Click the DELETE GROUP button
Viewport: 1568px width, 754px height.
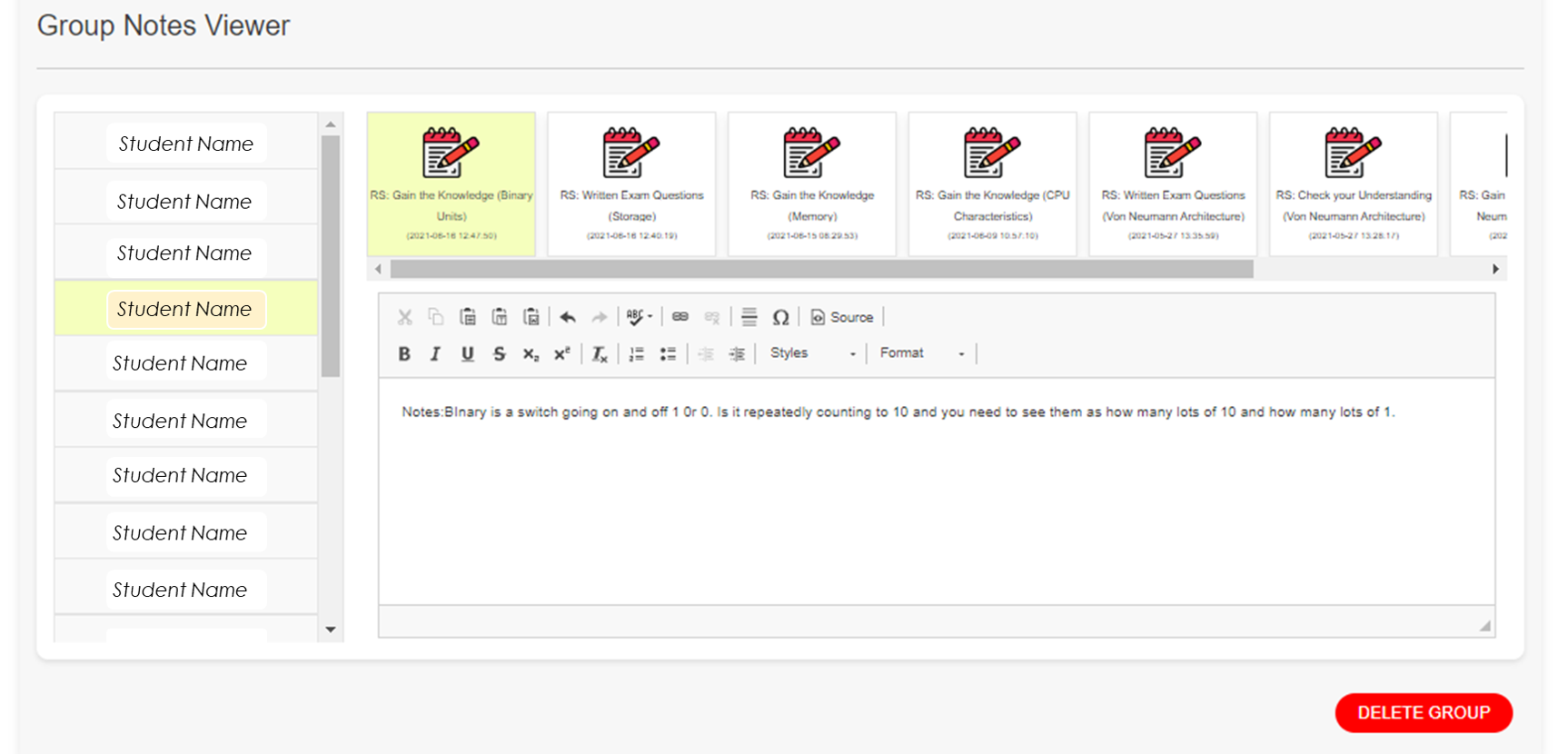[x=1423, y=713]
